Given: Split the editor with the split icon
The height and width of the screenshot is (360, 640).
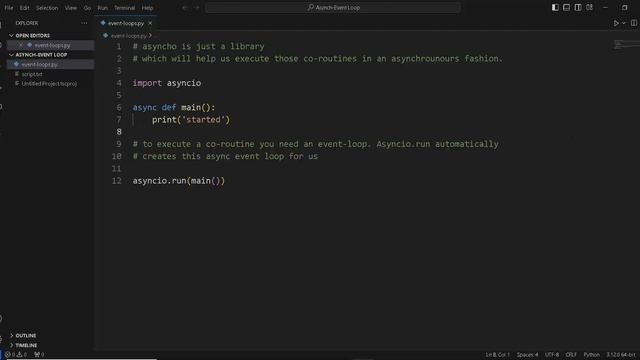Looking at the screenshot, I should tap(634, 23).
